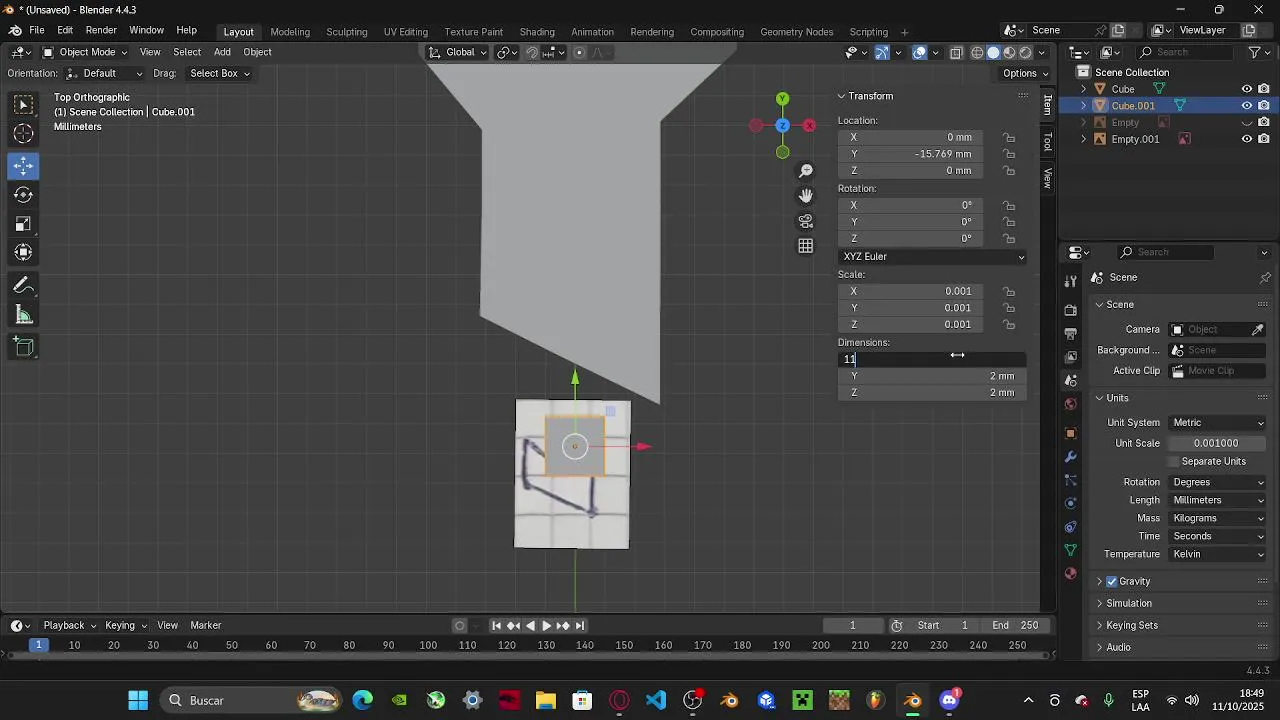Hide Cube in viewport via eye icon
The width and height of the screenshot is (1280, 720).
[x=1247, y=89]
